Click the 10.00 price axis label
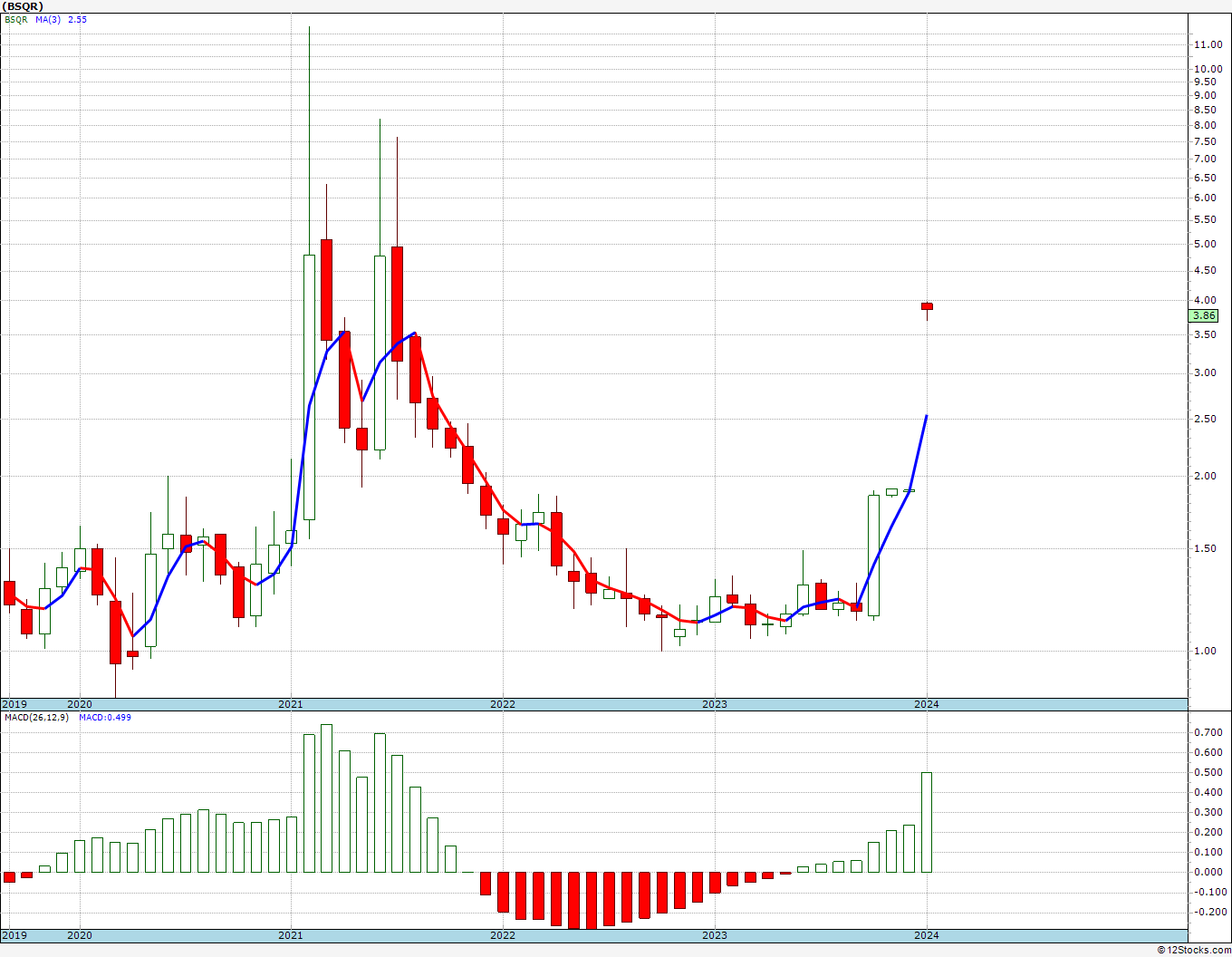The image size is (1232, 957). coord(1207,69)
